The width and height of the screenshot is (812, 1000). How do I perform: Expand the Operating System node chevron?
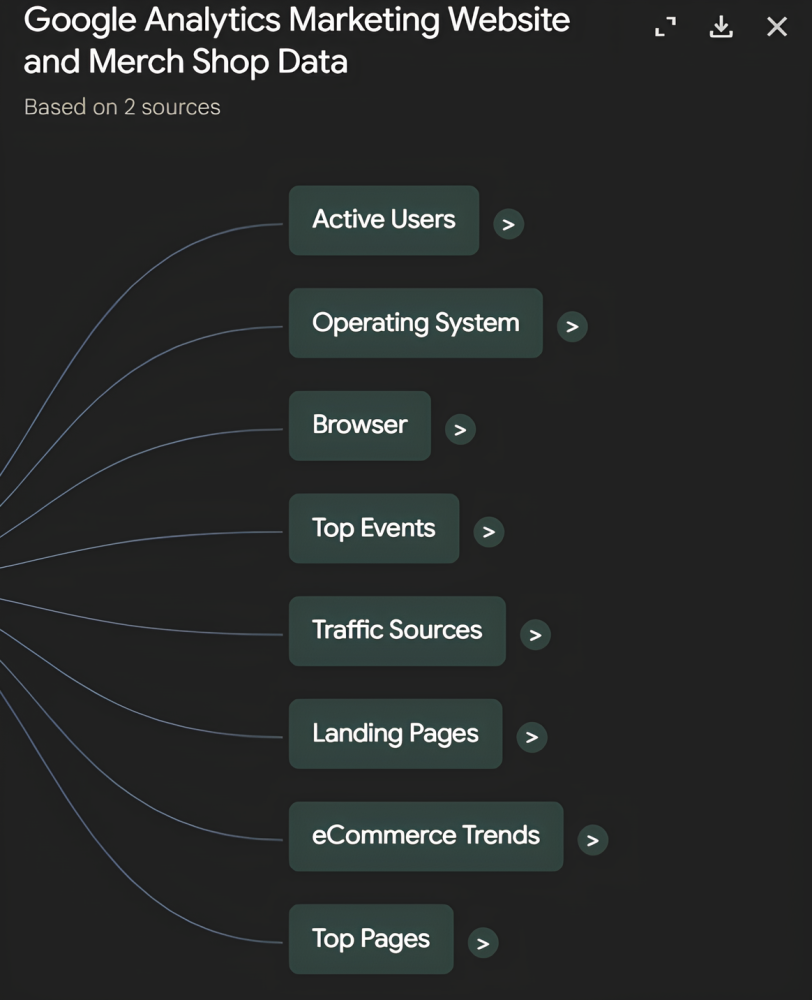click(x=572, y=327)
